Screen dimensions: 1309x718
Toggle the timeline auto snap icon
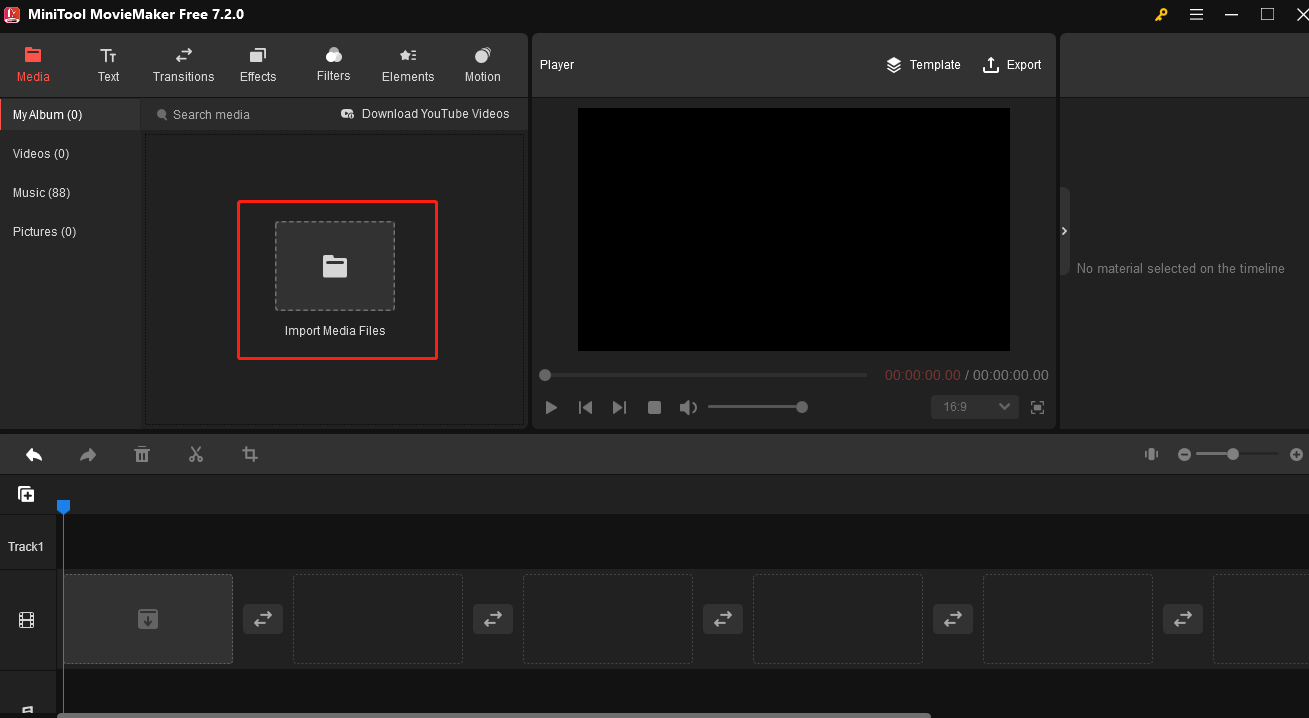pyautogui.click(x=1151, y=454)
